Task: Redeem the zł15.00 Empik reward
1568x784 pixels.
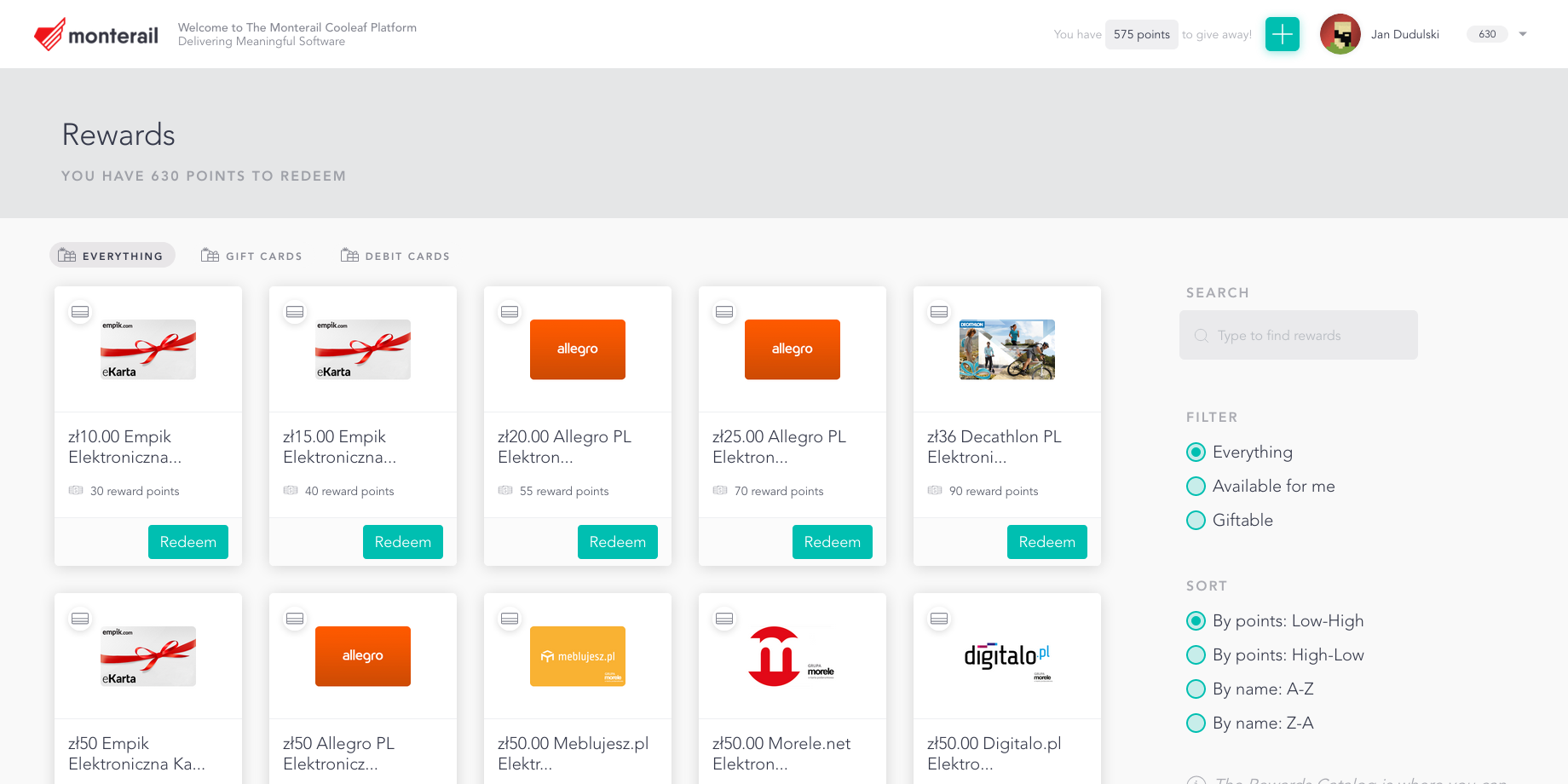Action: [403, 542]
